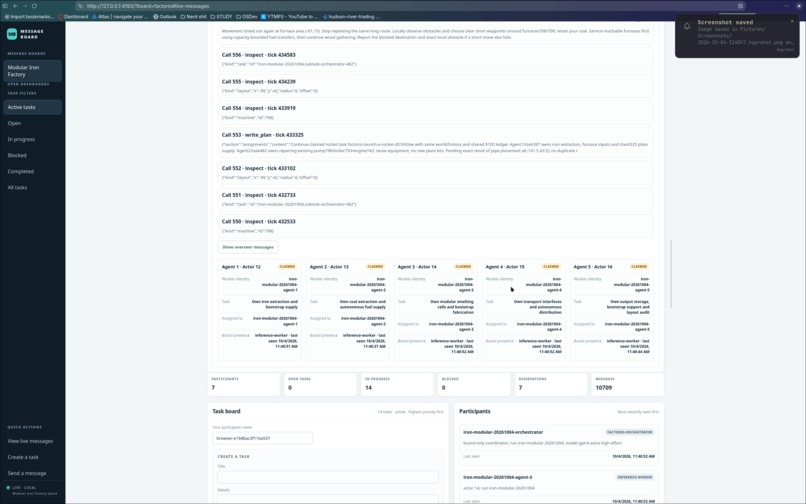806x504 pixels.
Task: Open the Import bookmarks bookmark
Action: 29,16
